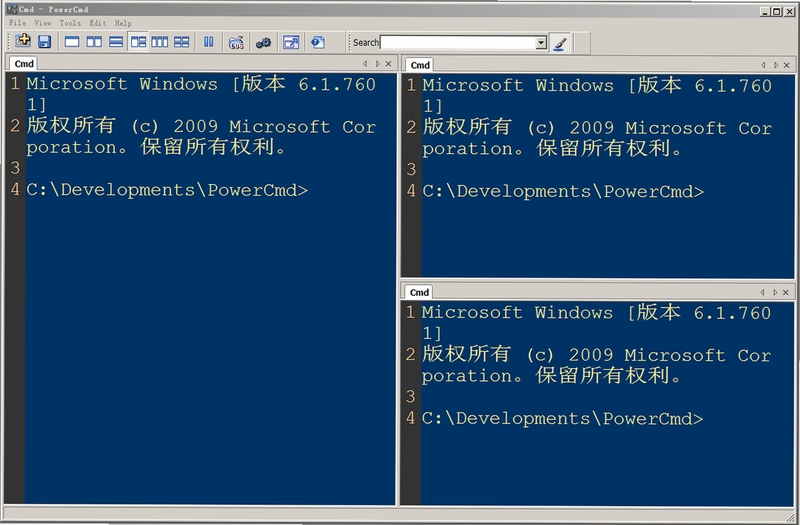This screenshot has height=525, width=800.
Task: Click the prompt line in left pane
Action: (167, 190)
